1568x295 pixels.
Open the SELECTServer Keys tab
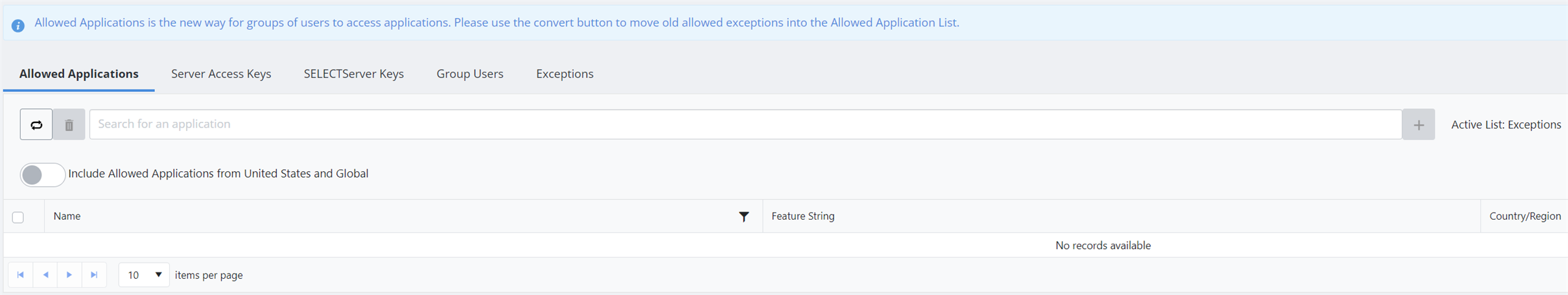pyautogui.click(x=354, y=74)
